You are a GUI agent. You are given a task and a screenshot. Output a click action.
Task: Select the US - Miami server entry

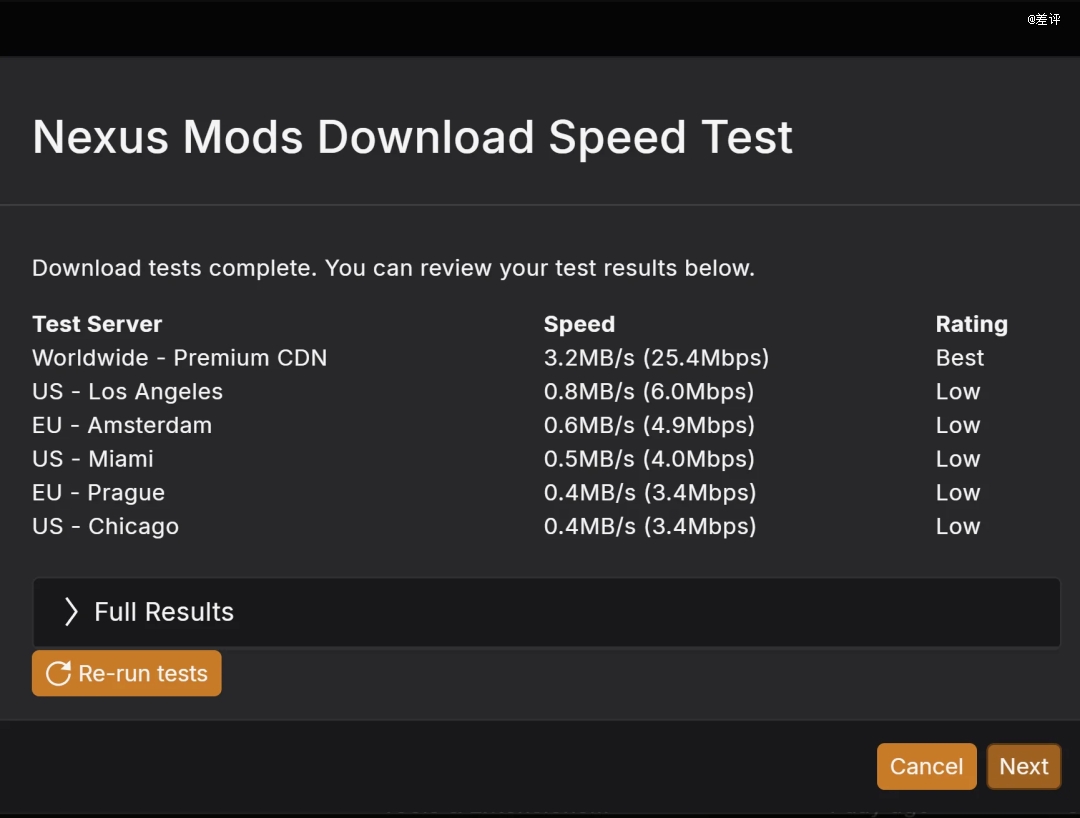point(93,459)
